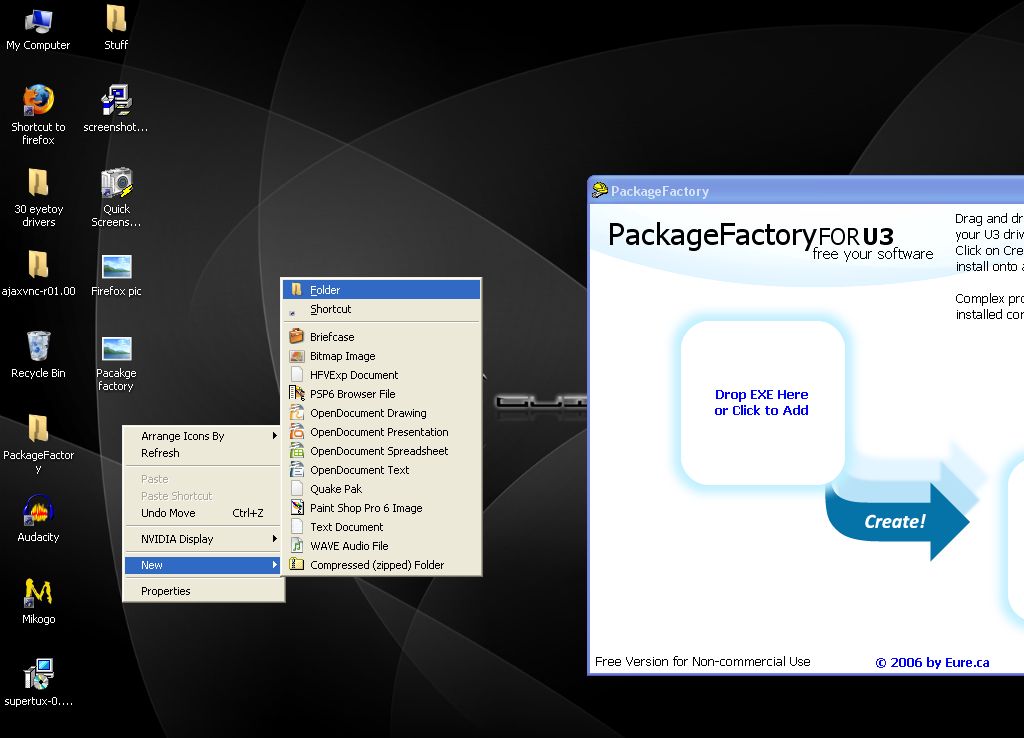Click the Create! arrow button

[x=897, y=521]
